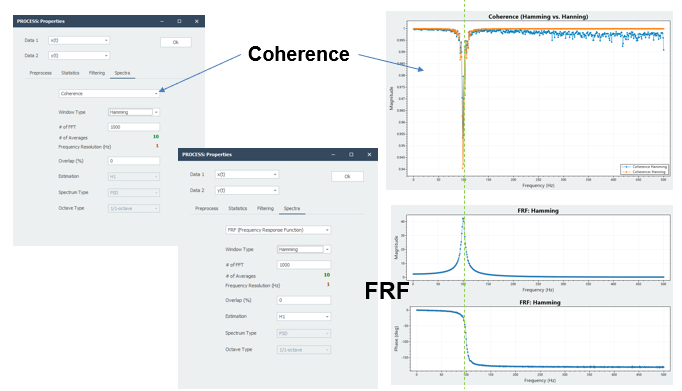Open Data 2 dropdown in Coherence dialog
Viewport: 682px width, 391px height.
tap(79, 56)
